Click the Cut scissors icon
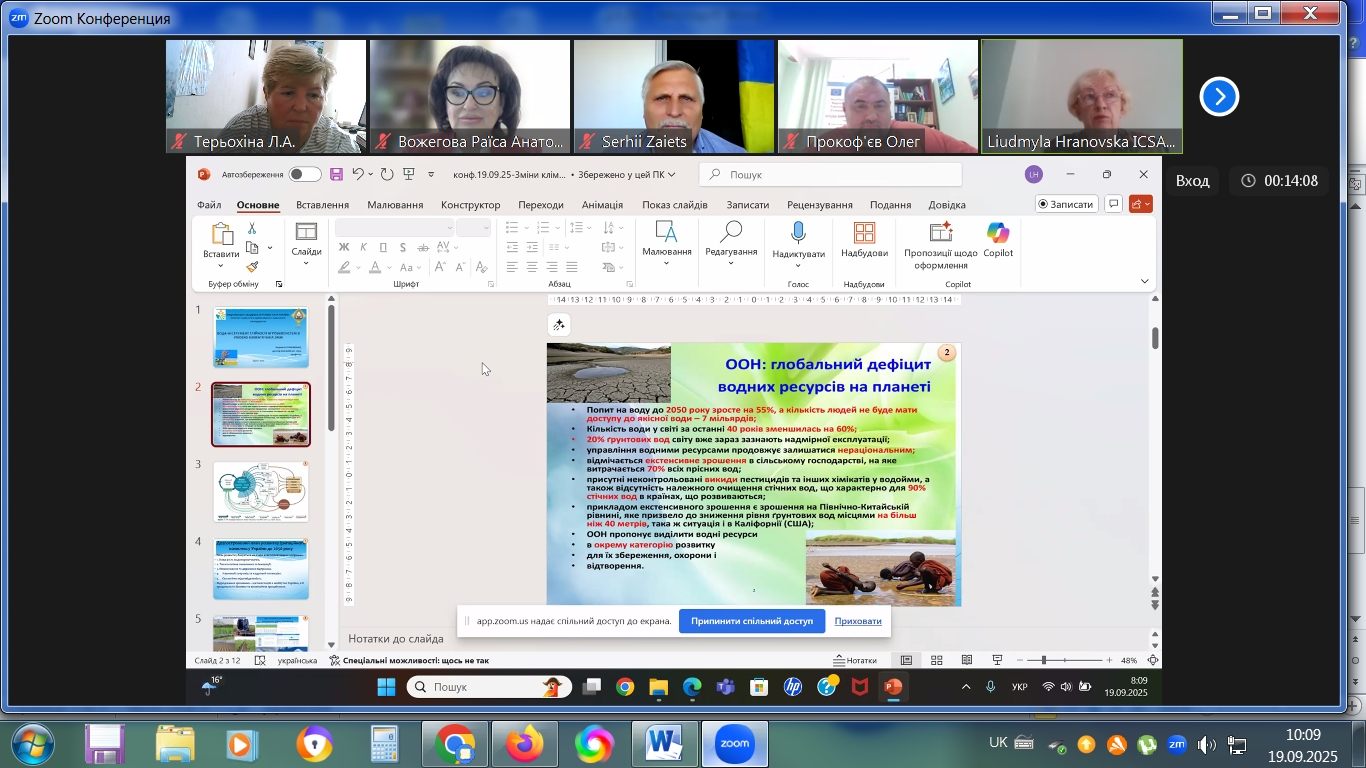Screen dimensions: 1366x768 [x=252, y=229]
